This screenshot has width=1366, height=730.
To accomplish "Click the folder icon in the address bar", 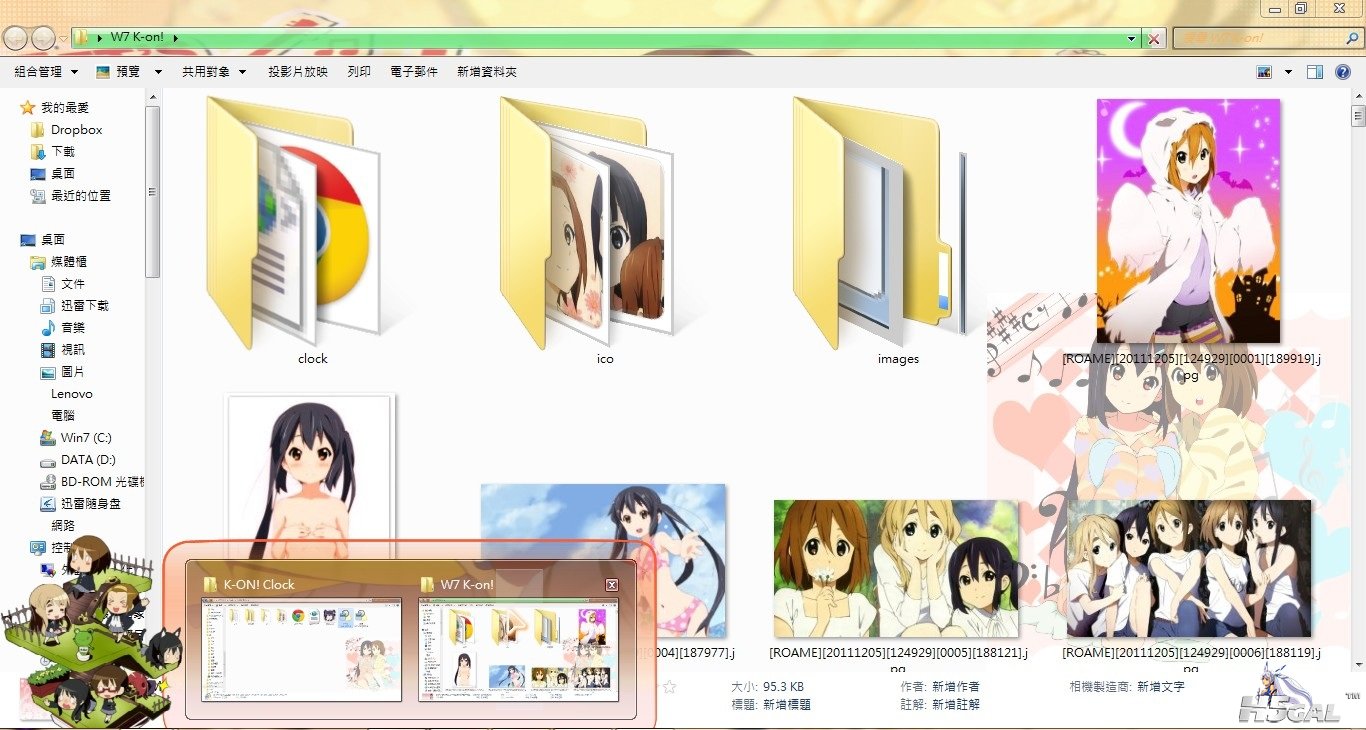I will click(x=83, y=38).
